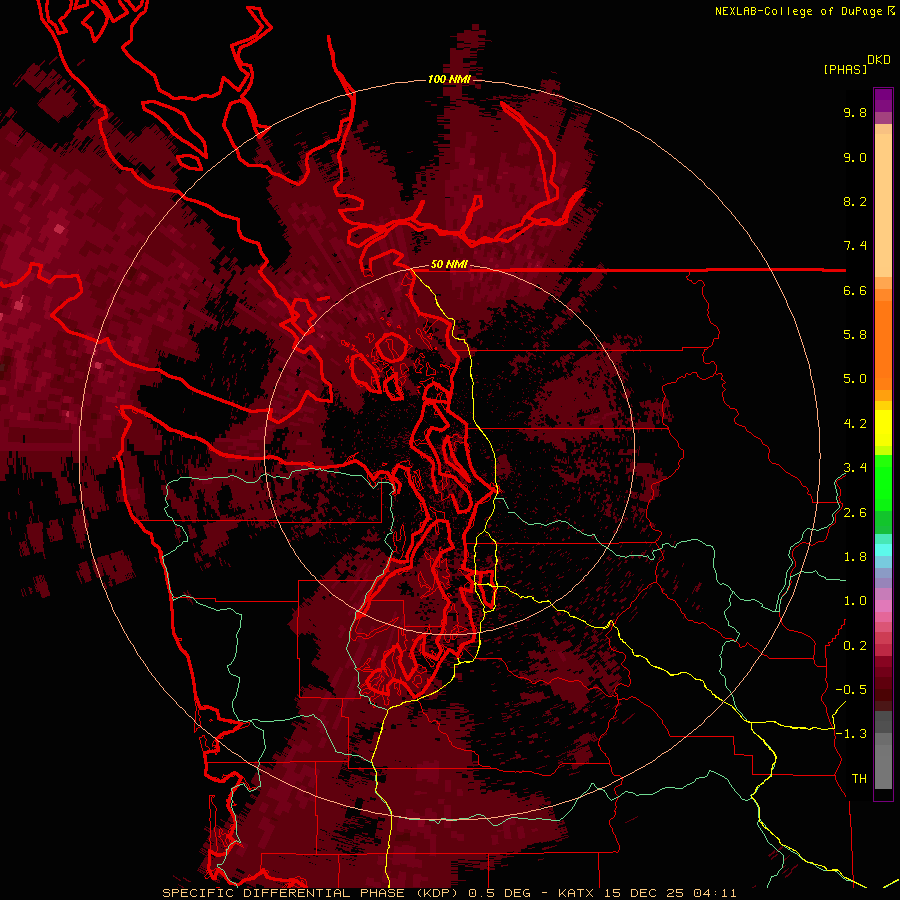Viewport: 900px width, 900px height.
Task: Select the 9.0 value on the color scale
Action: pyautogui.click(x=855, y=157)
